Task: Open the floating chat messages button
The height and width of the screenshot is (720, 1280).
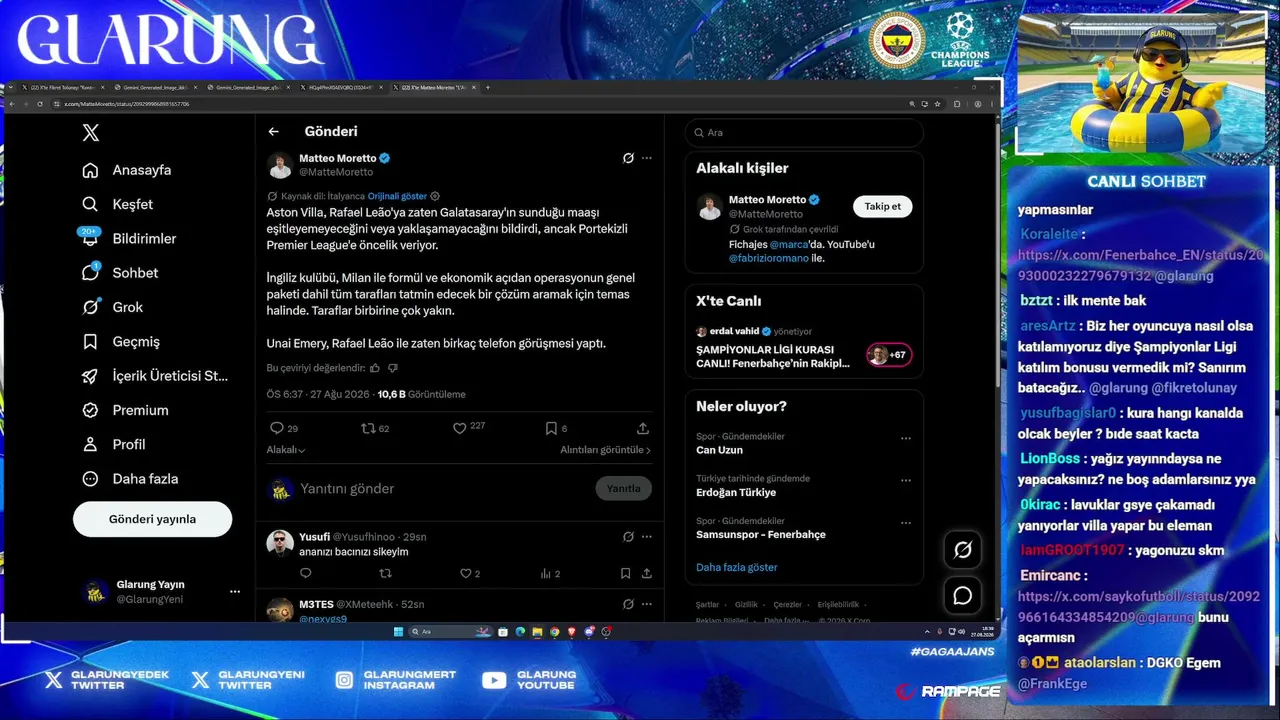Action: tap(963, 596)
